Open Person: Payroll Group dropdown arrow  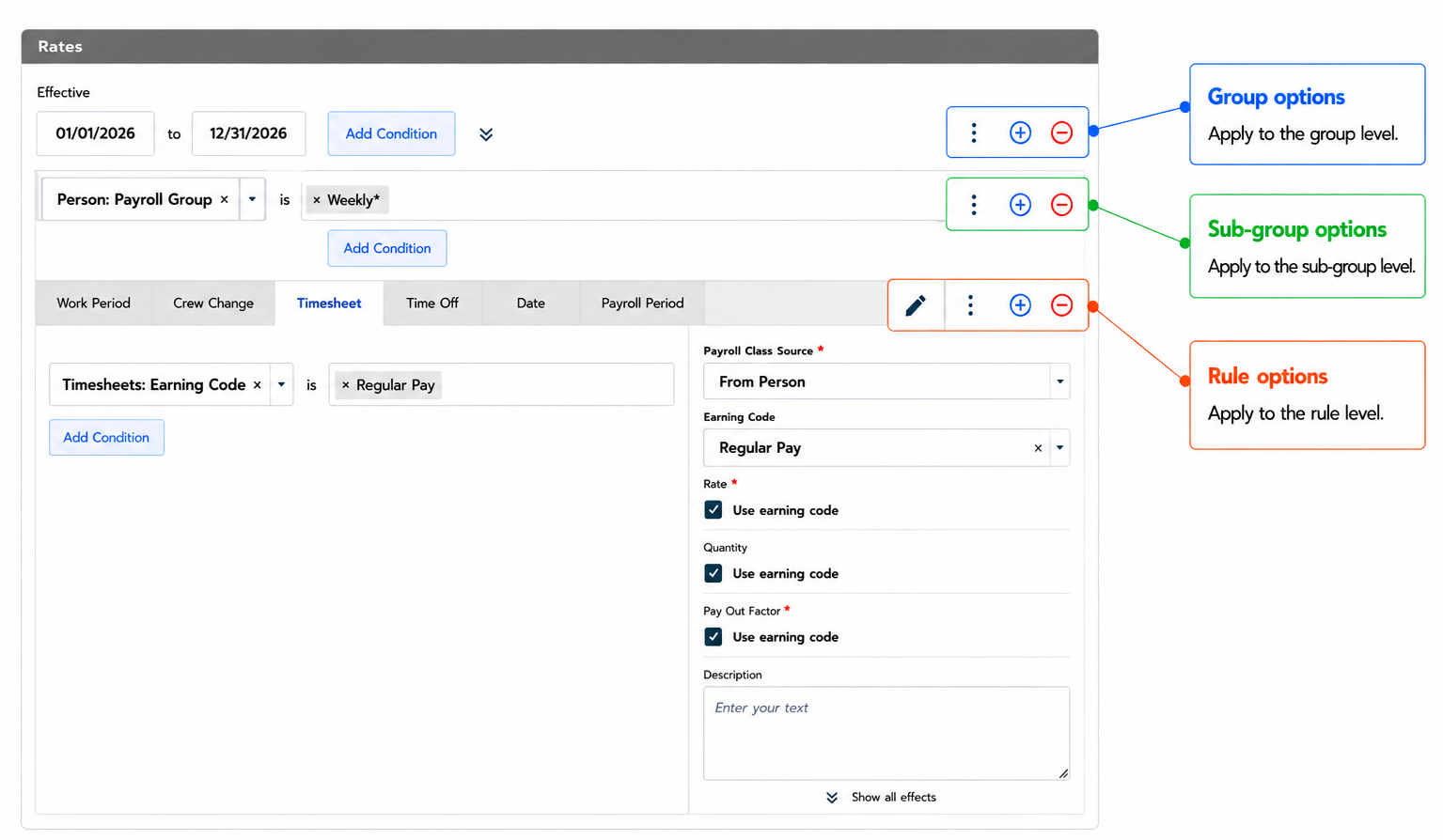(252, 199)
